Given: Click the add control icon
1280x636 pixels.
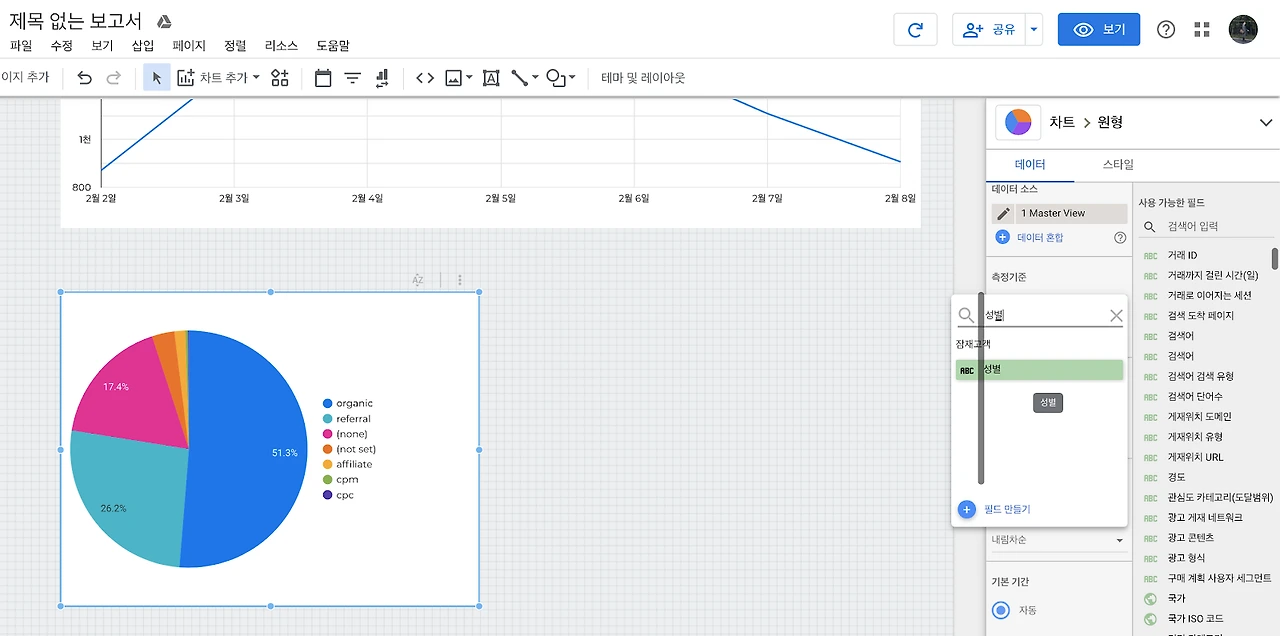Looking at the screenshot, I should [x=280, y=78].
